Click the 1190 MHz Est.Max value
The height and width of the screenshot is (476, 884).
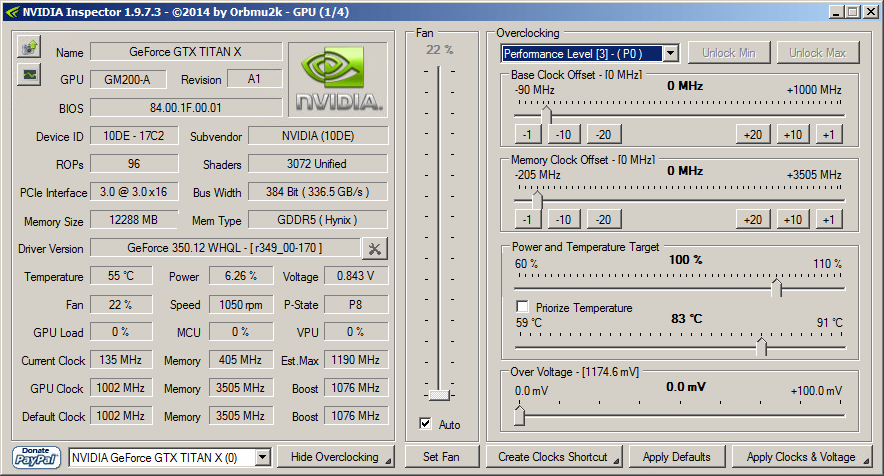click(x=356, y=360)
